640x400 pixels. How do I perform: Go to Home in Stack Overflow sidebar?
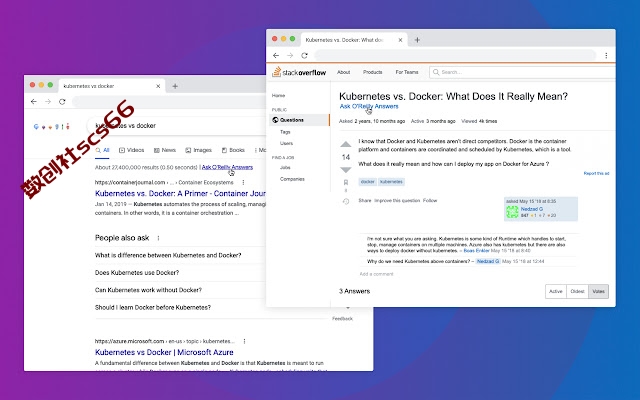[278, 96]
